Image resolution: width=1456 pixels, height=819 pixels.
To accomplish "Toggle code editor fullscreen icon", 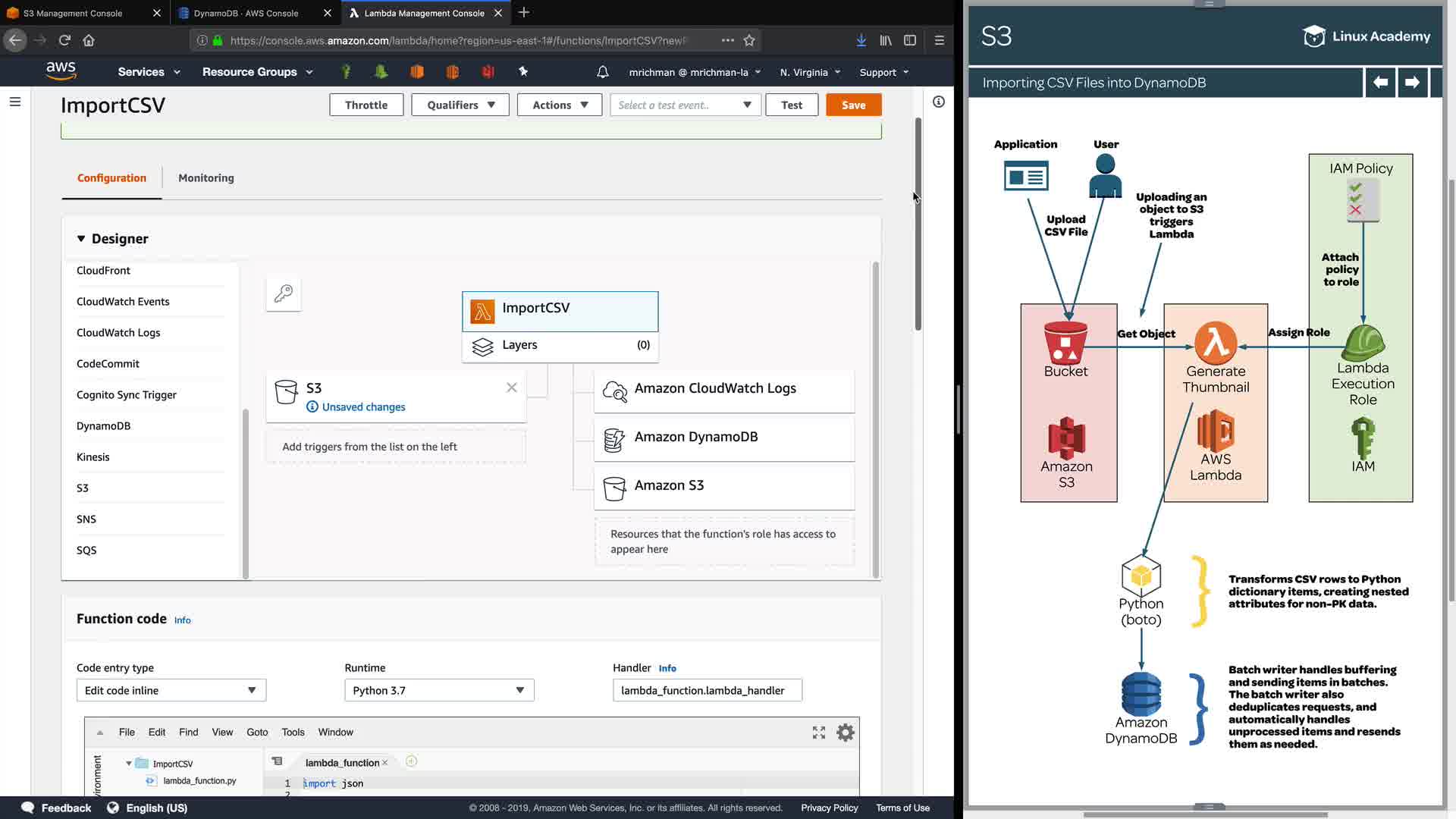I will [818, 733].
